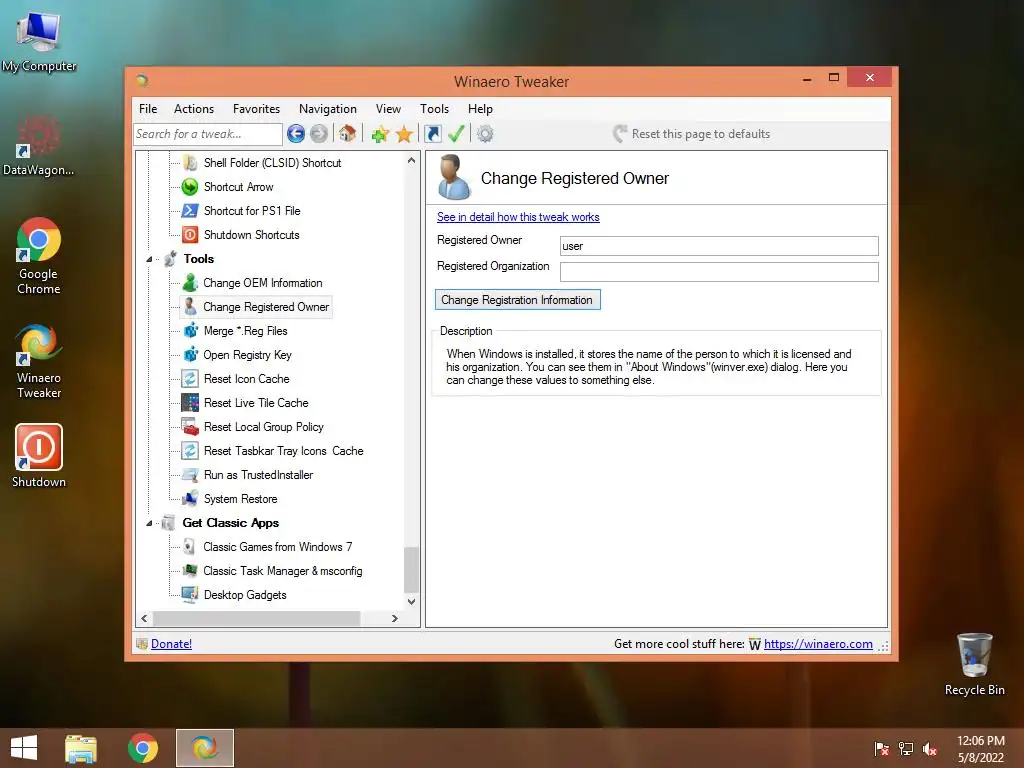Focus the Search for a tweak box
This screenshot has height=768, width=1024.
[x=208, y=134]
